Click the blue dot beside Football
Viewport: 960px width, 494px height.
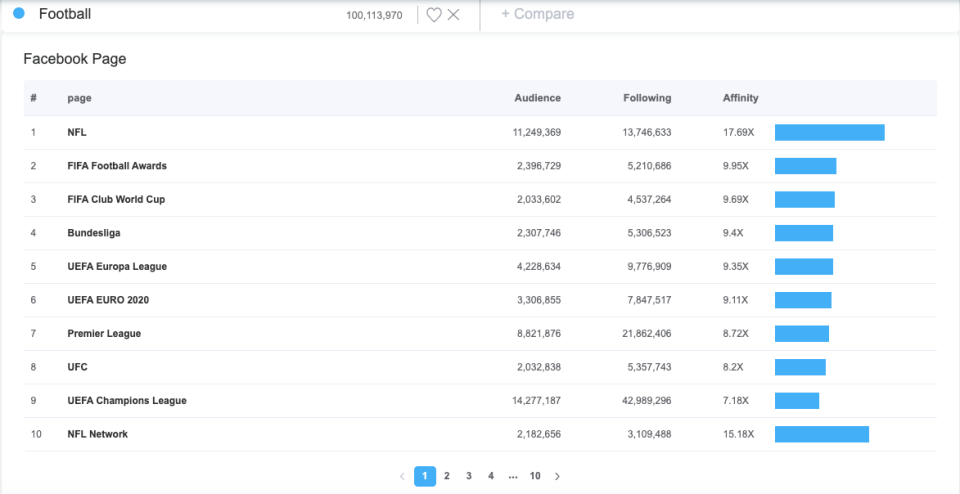pos(19,13)
